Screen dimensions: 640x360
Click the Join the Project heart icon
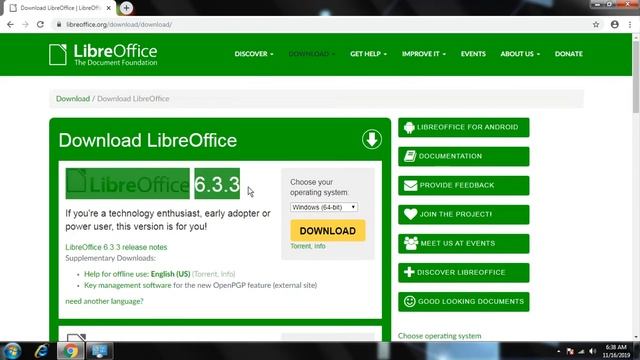[x=410, y=214]
